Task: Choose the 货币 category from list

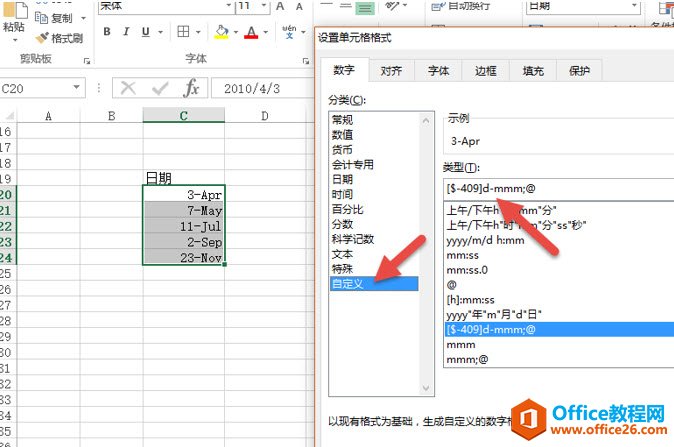Action: [343, 149]
